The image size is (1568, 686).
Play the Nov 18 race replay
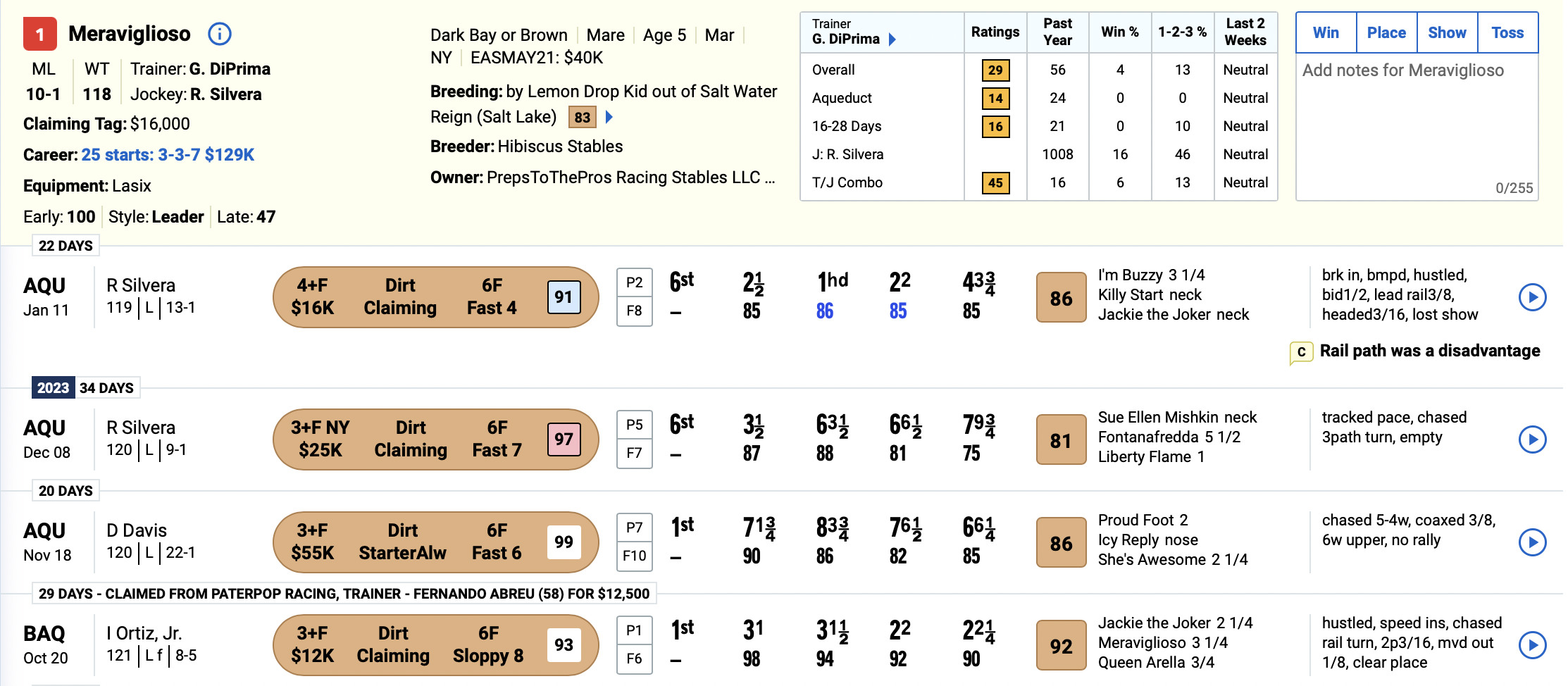(1532, 542)
